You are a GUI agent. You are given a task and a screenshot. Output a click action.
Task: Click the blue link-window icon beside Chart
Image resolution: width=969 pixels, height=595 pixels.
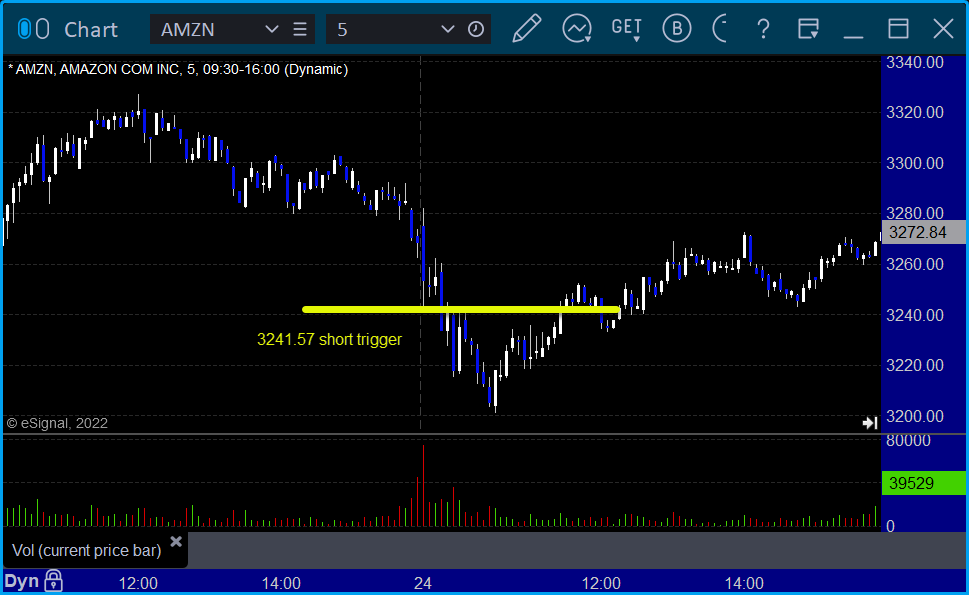coord(24,29)
